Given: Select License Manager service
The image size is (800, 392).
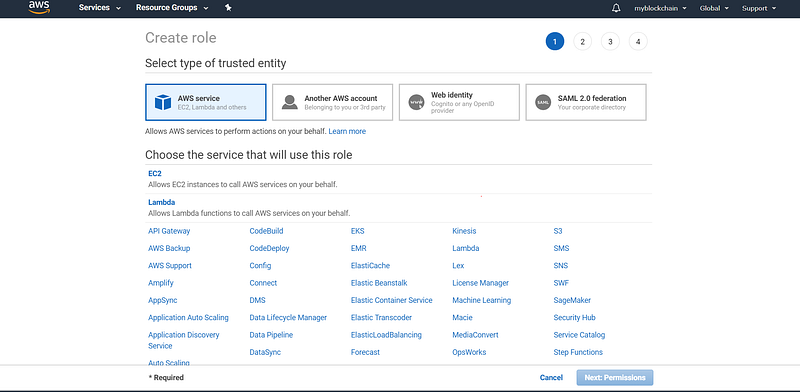Looking at the screenshot, I should 481,283.
